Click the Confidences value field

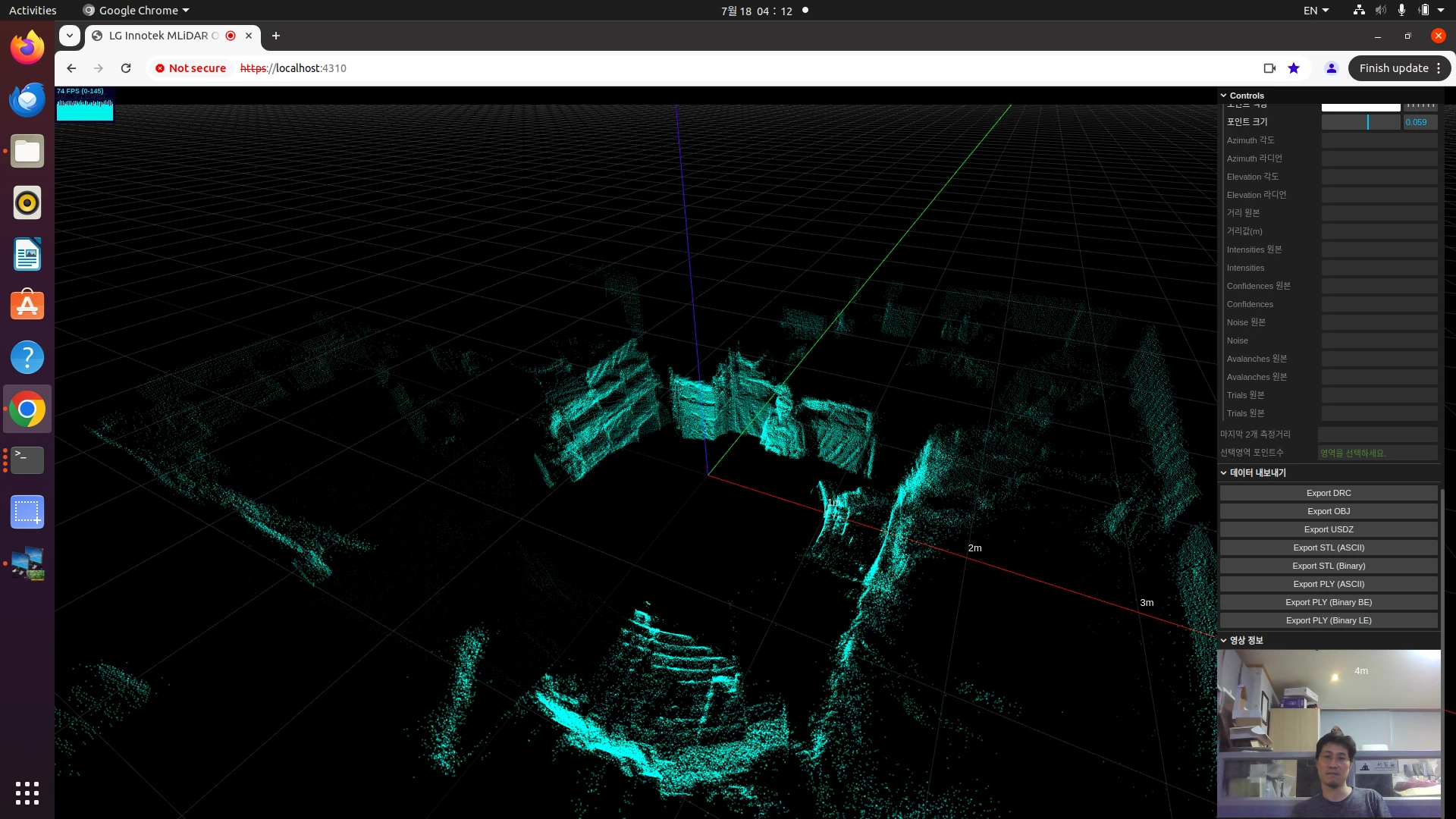(x=1379, y=304)
